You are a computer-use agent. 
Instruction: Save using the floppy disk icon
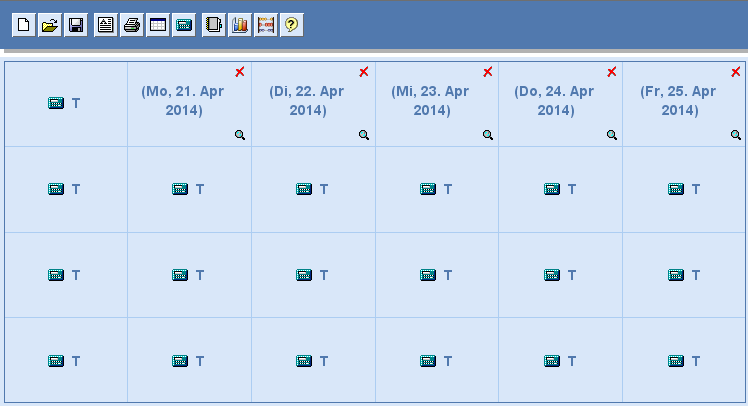tap(76, 25)
